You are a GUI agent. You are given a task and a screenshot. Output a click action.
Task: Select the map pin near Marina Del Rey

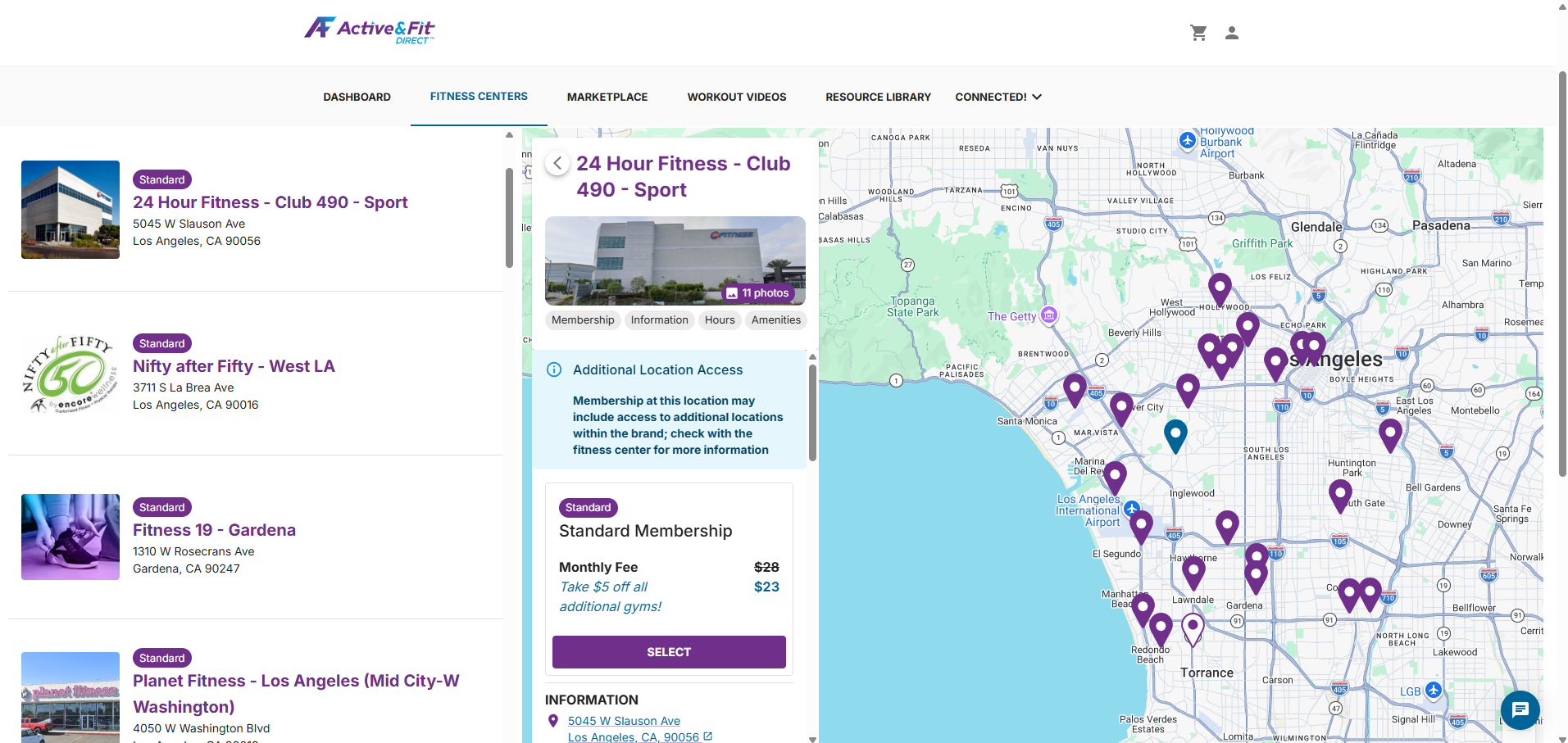1115,478
